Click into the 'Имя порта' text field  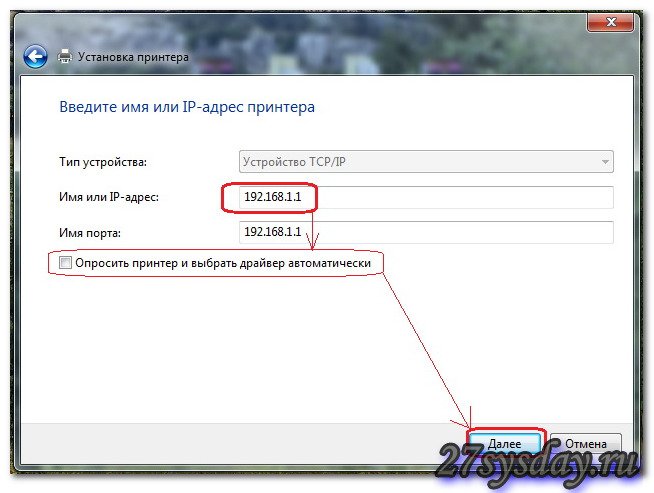click(426, 232)
